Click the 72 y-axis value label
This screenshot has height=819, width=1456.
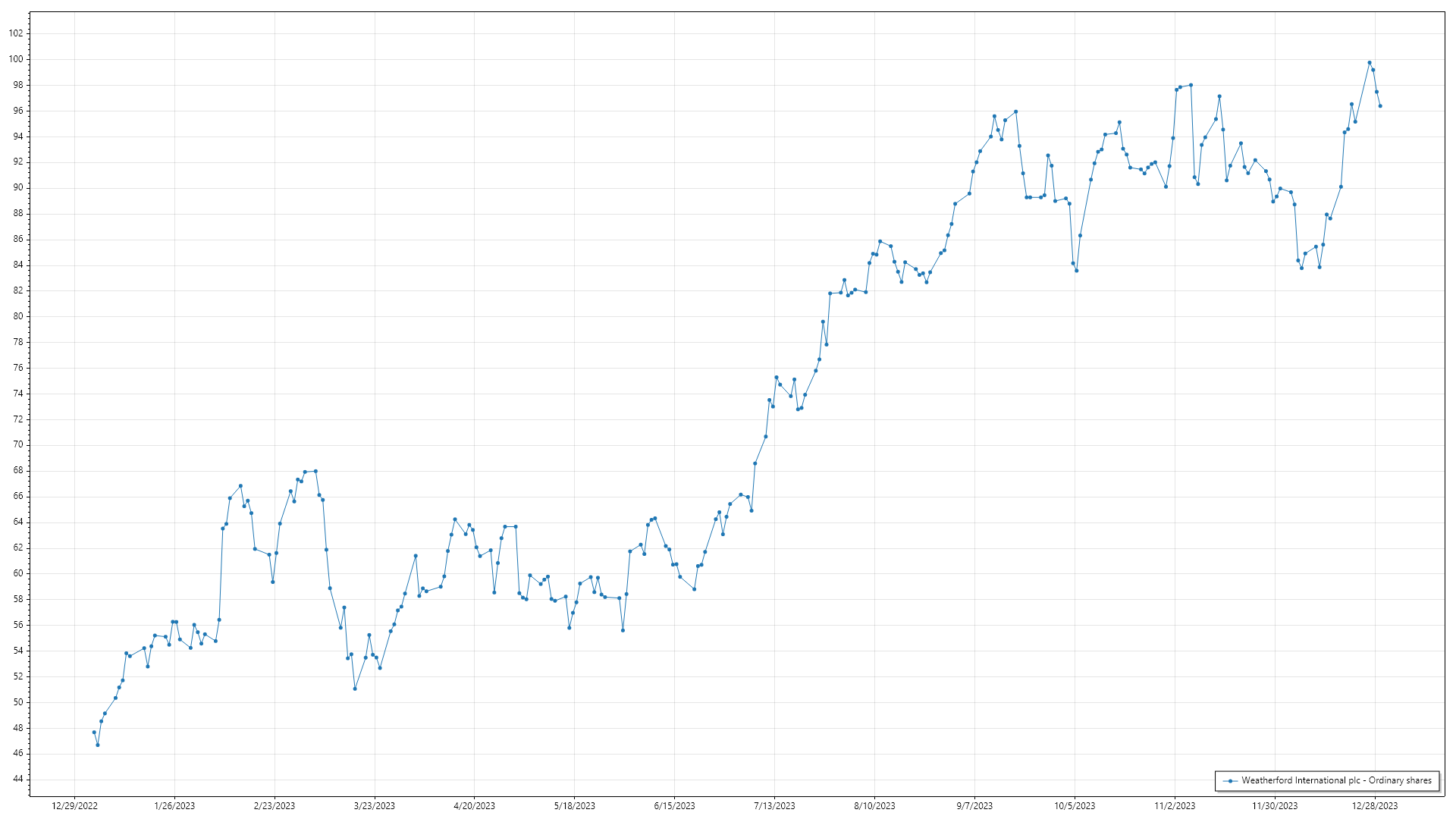(x=18, y=419)
